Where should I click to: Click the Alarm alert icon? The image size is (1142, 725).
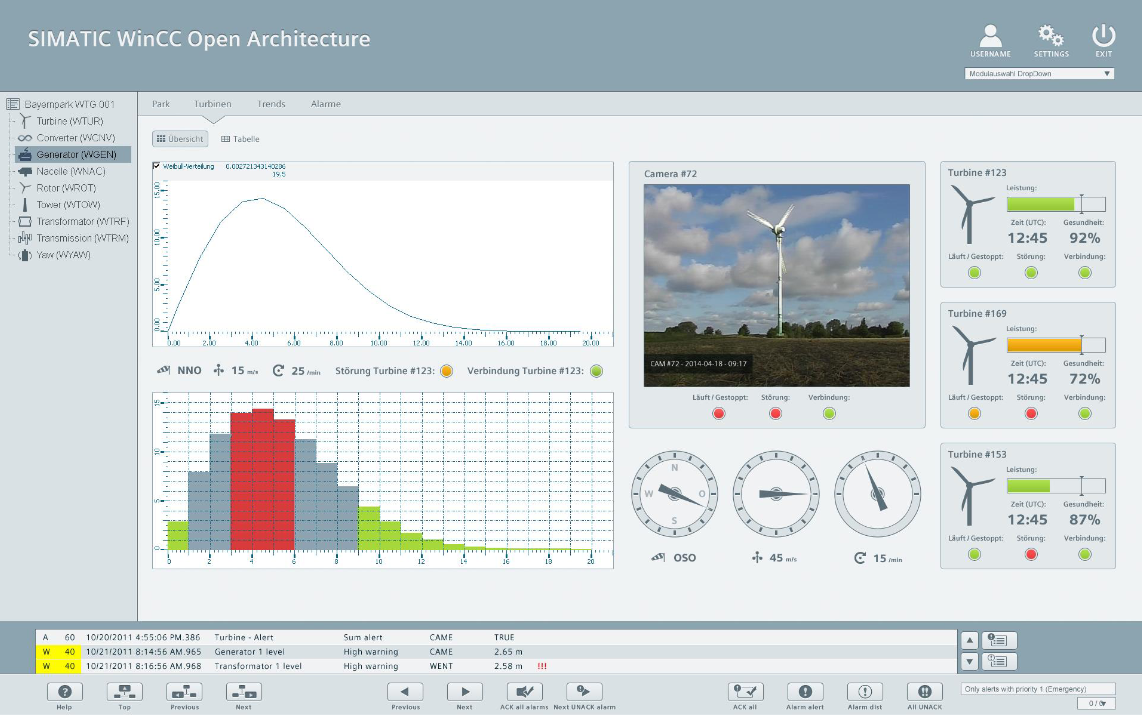[x=805, y=692]
